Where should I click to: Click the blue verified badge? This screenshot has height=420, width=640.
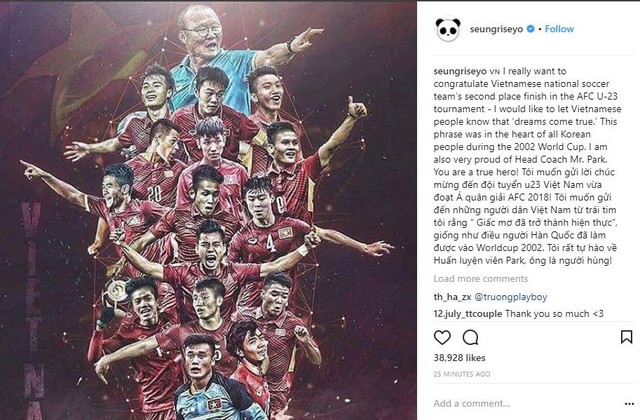click(530, 29)
